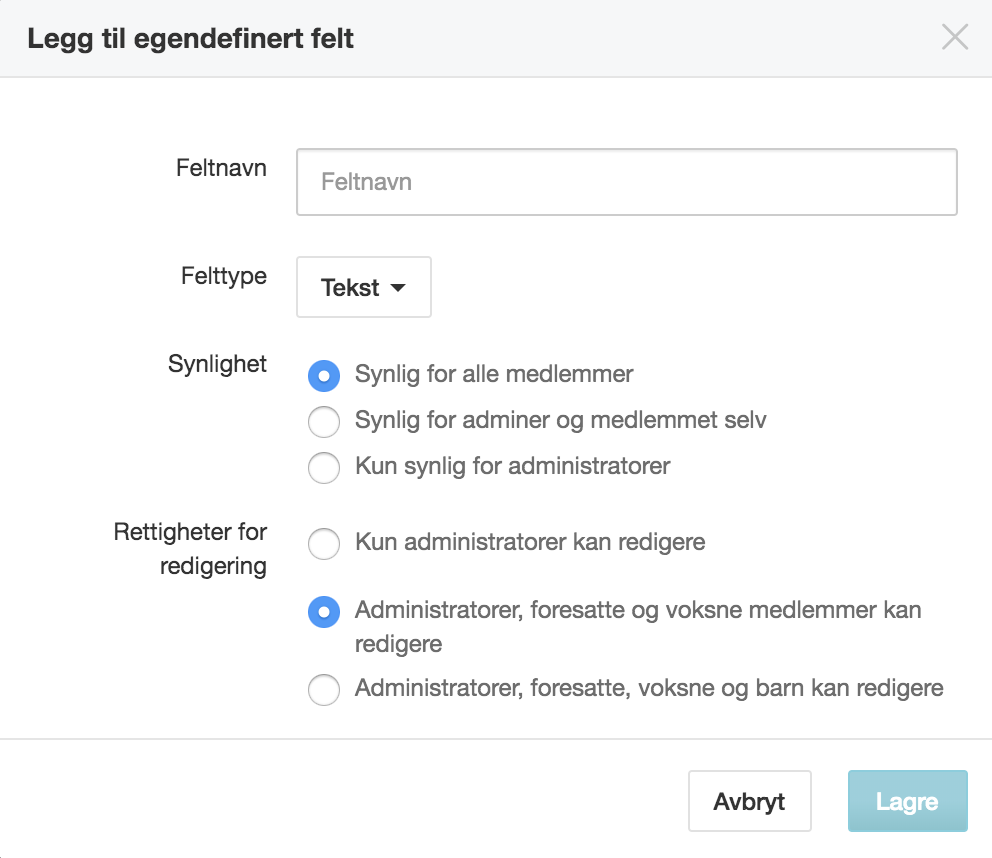Screen dimensions: 992x858
Task: Select the Synlig for alle medlemmer radio button
Action: click(324, 376)
